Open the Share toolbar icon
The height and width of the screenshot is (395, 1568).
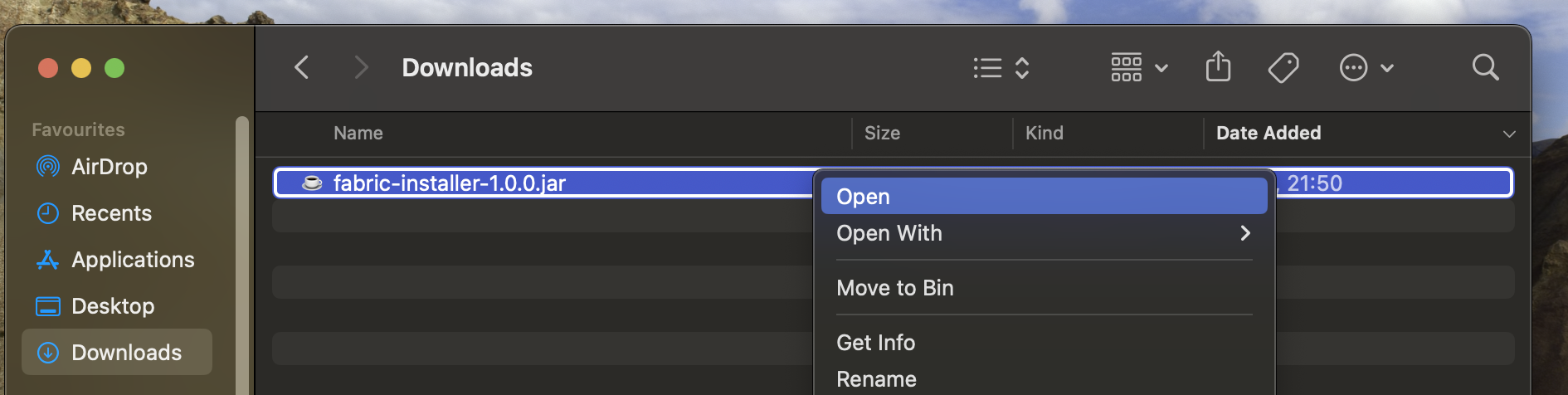(x=1218, y=67)
